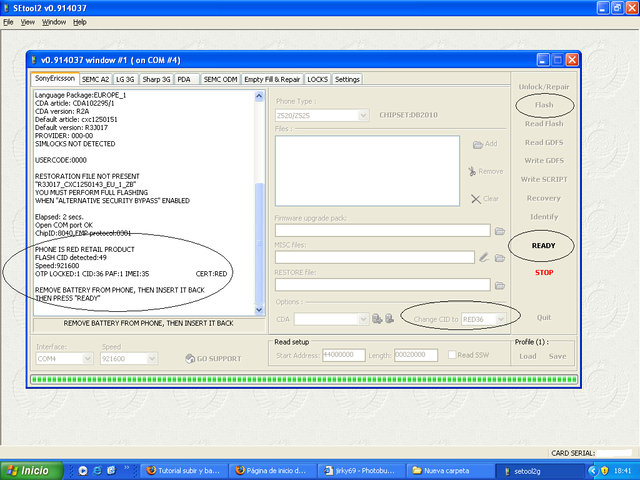
Task: Click the Files list box
Action: [367, 171]
